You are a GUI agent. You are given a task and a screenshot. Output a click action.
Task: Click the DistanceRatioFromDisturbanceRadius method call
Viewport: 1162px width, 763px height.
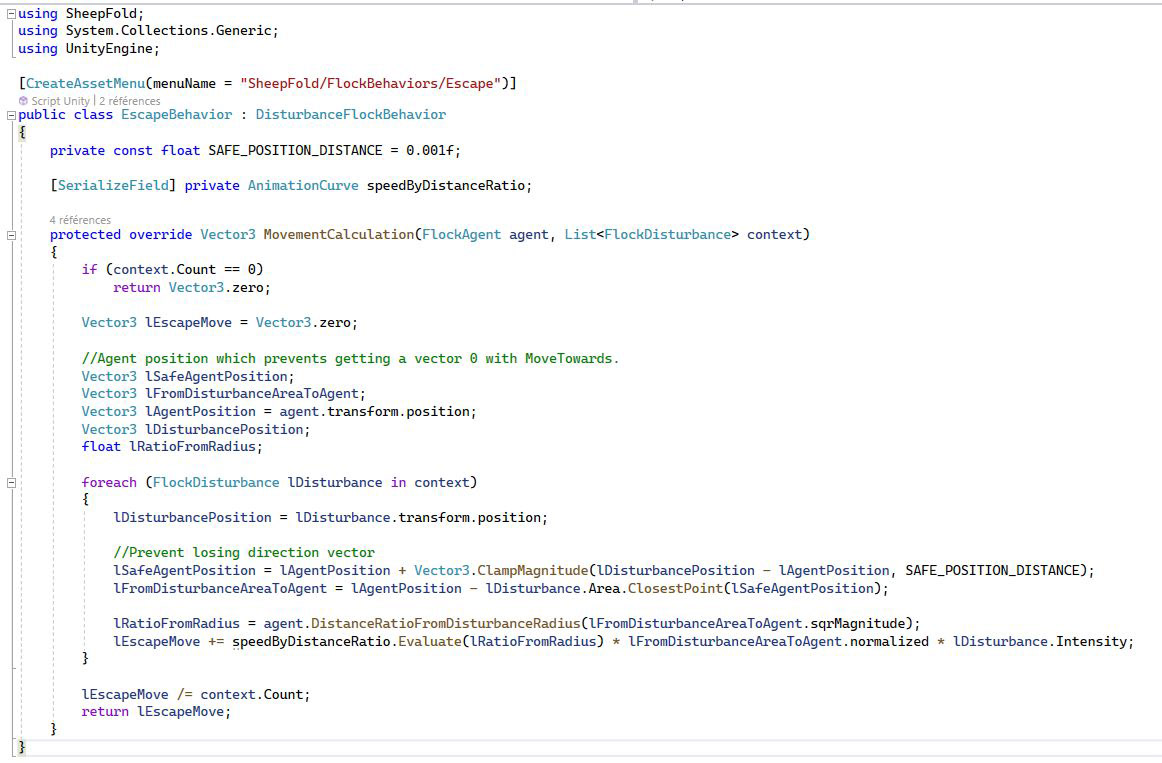445,624
